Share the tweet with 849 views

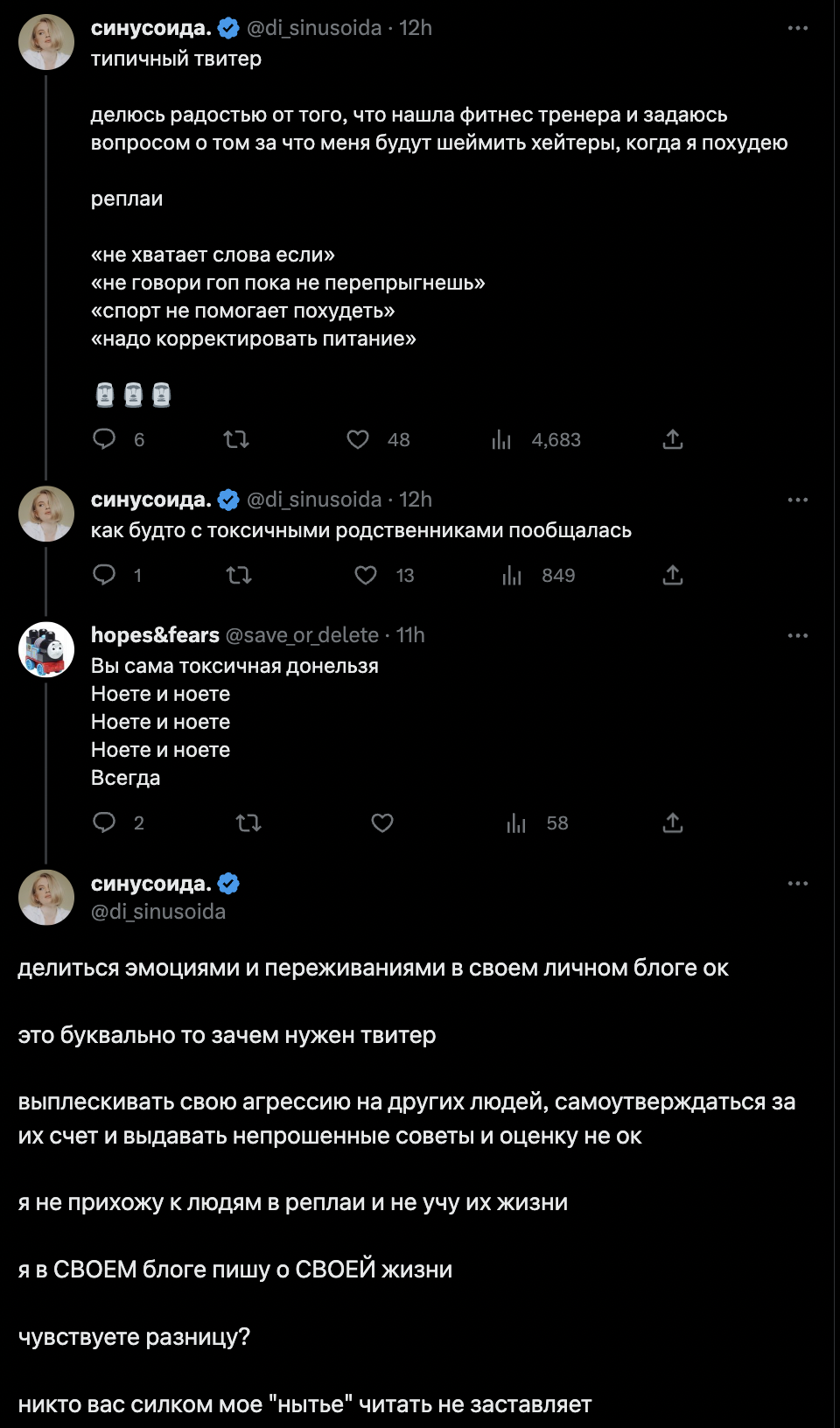coord(672,575)
